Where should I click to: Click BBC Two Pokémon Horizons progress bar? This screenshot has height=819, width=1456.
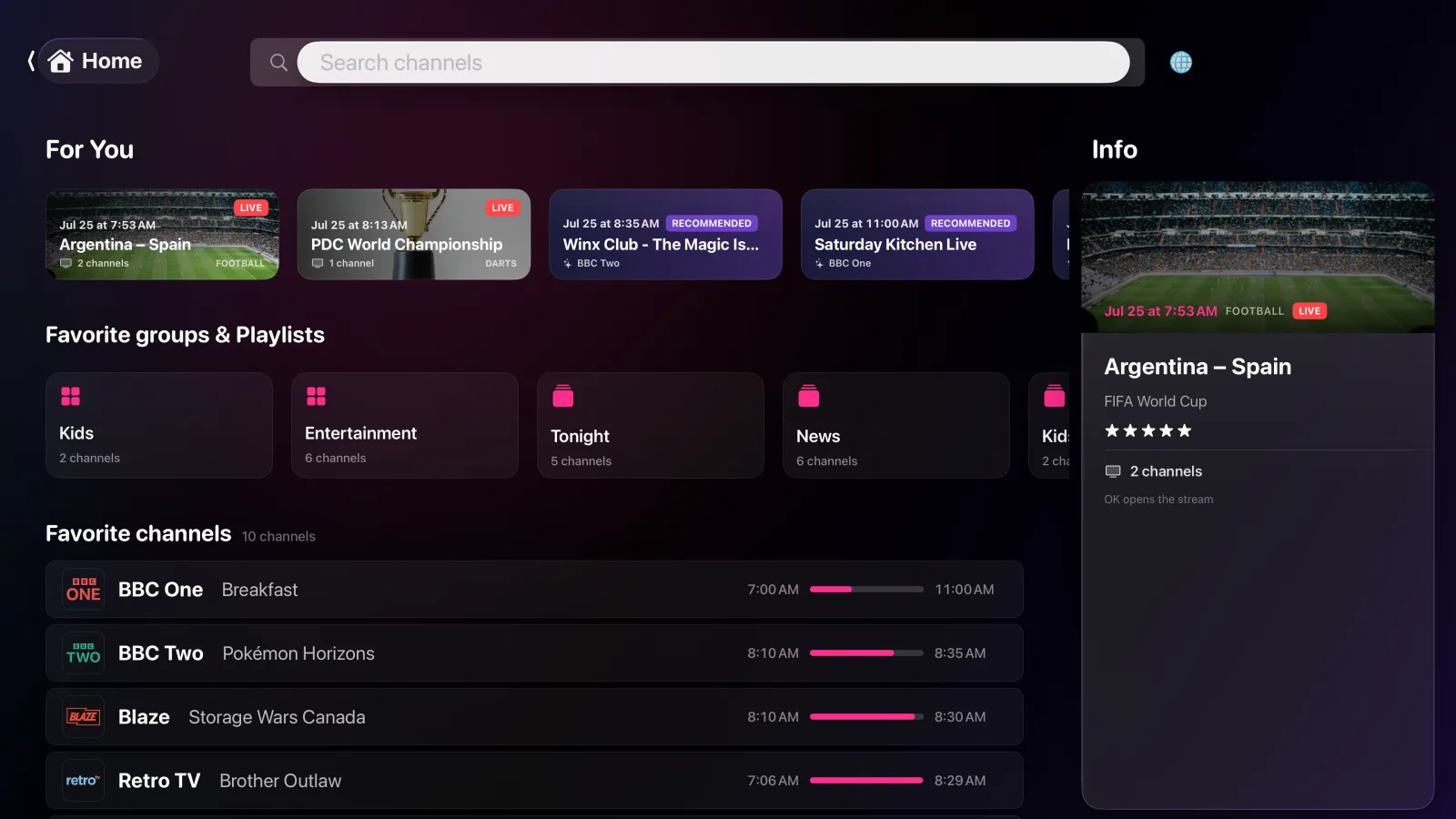click(x=866, y=653)
